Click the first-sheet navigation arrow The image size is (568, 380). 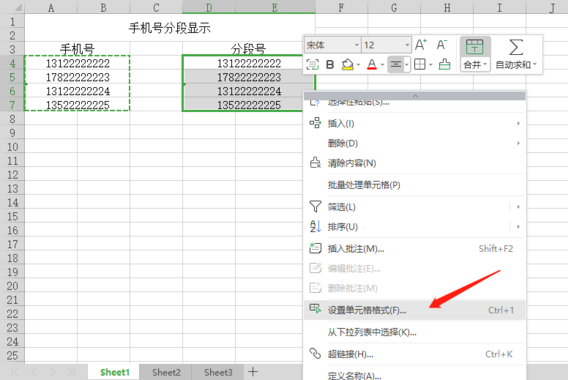pos(15,372)
